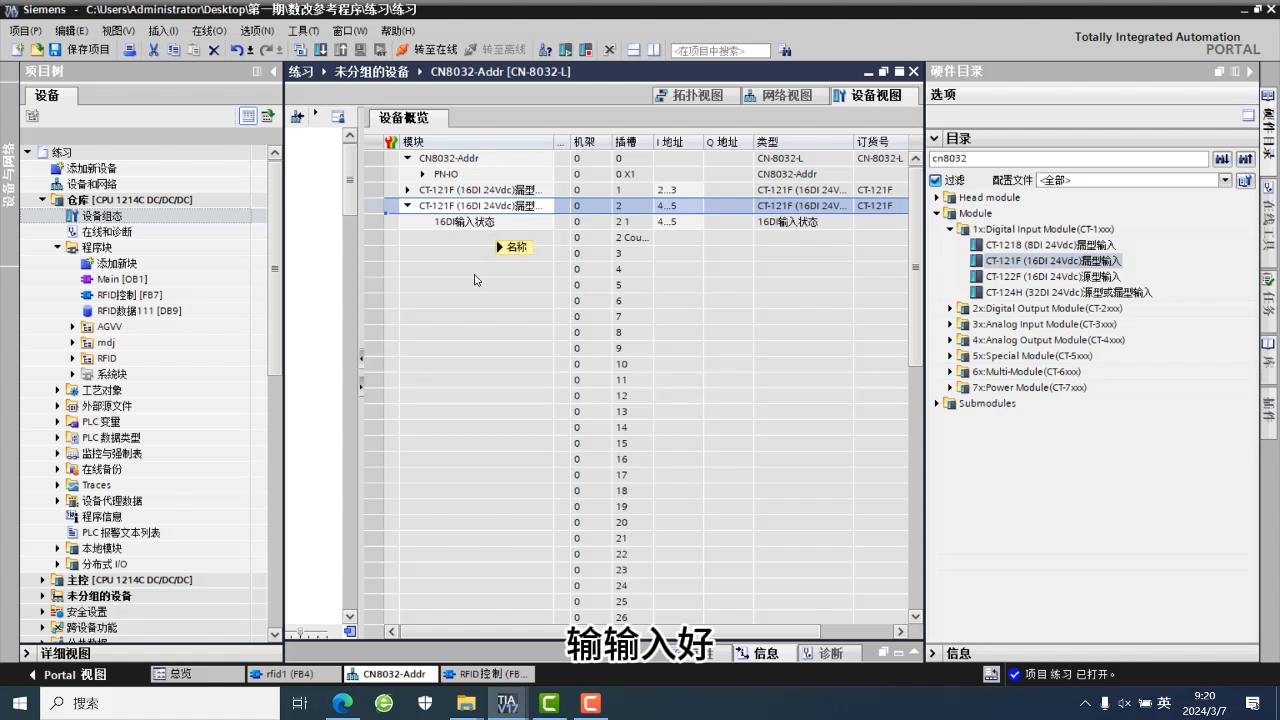Screen dimensions: 1280x720
Task: Click the split editor horizontally icon
Action: [634, 50]
